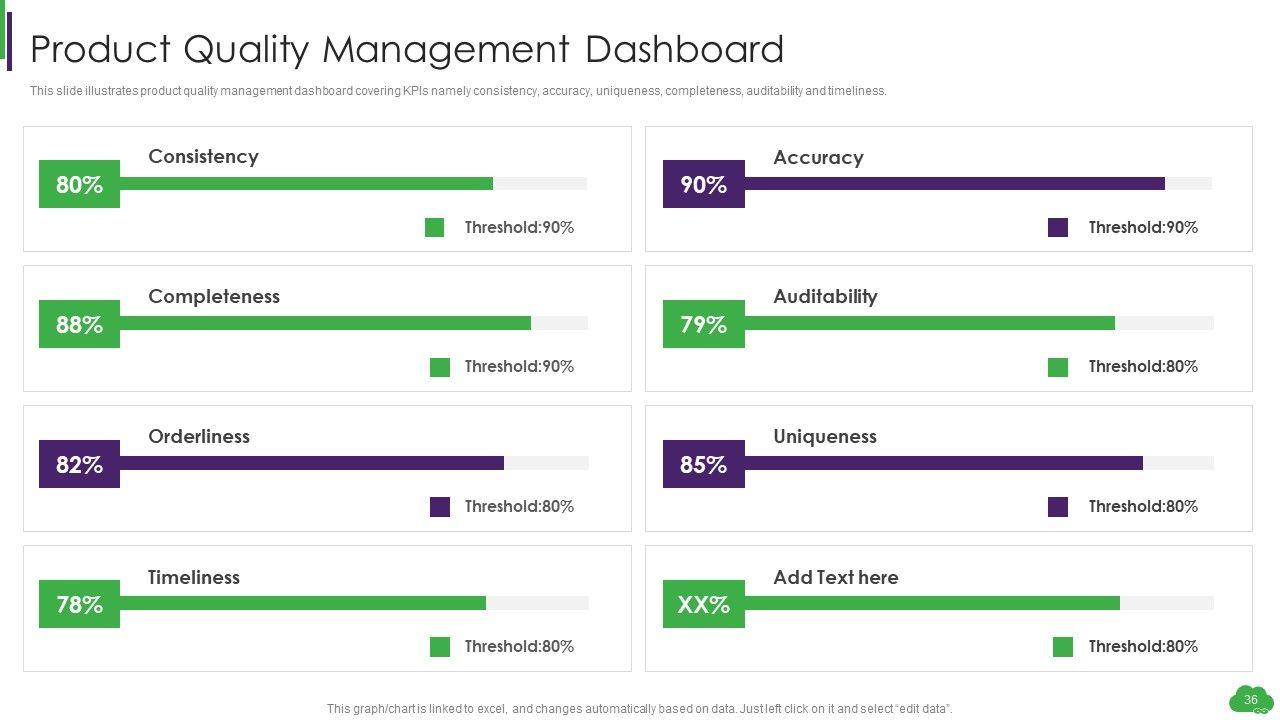Click the Orderliness threshold purple legend square
The width and height of the screenshot is (1280, 720).
[439, 507]
